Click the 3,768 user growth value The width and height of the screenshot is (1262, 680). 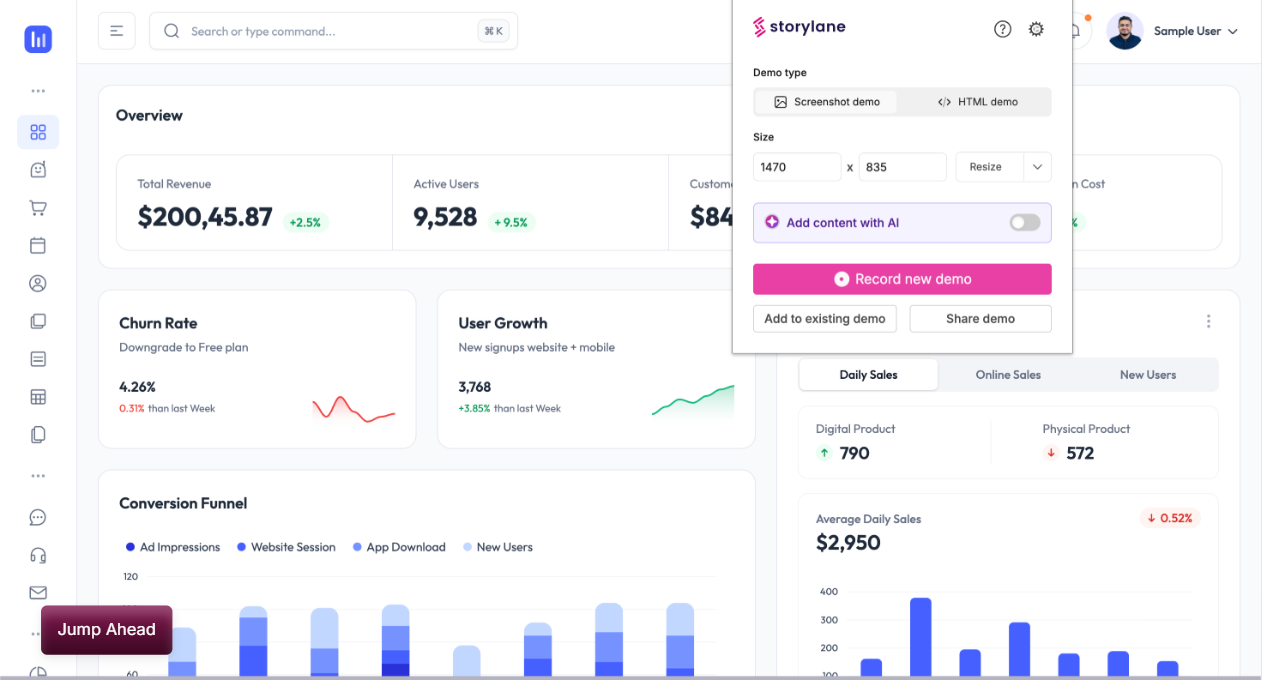tap(474, 387)
